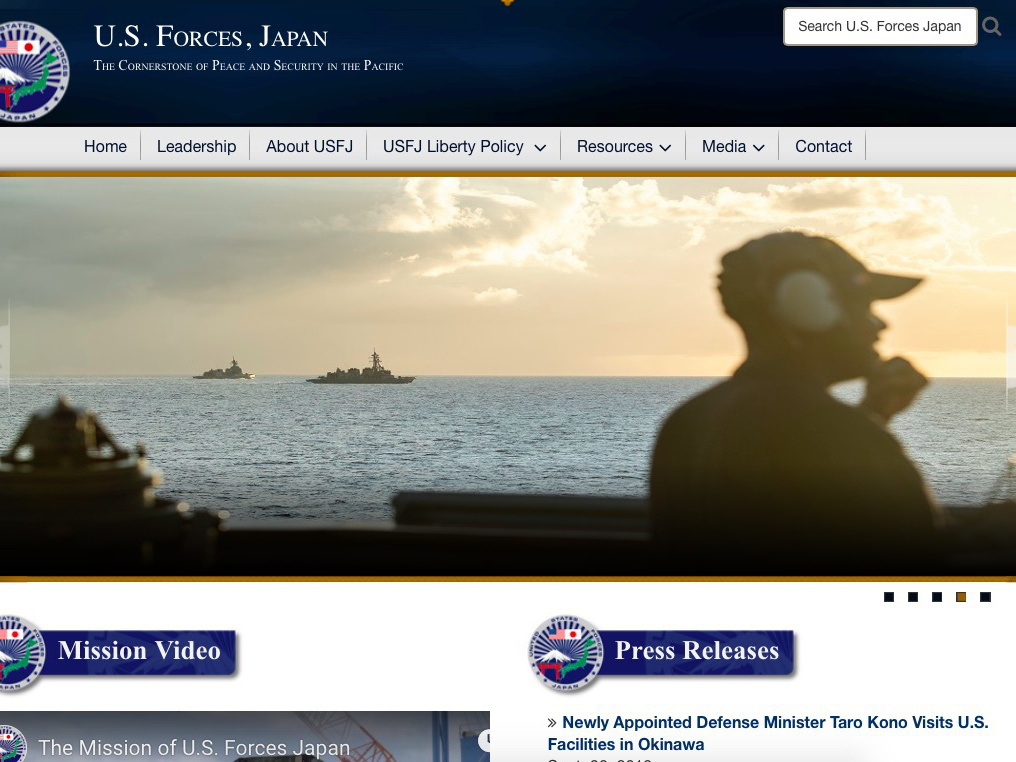
Task: Click the search magnifier icon
Action: [991, 27]
